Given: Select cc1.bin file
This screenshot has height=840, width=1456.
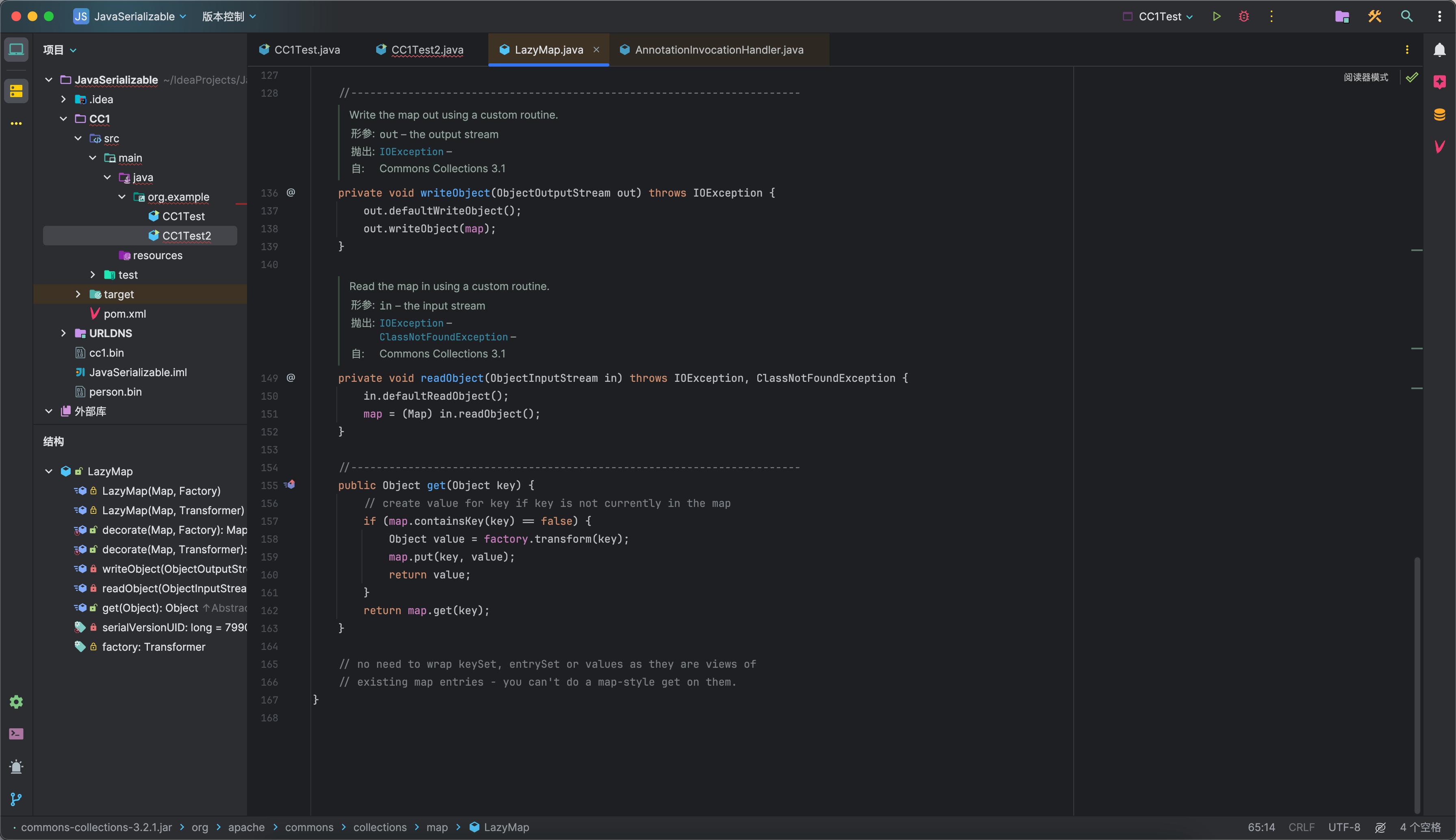Looking at the screenshot, I should pos(99,353).
